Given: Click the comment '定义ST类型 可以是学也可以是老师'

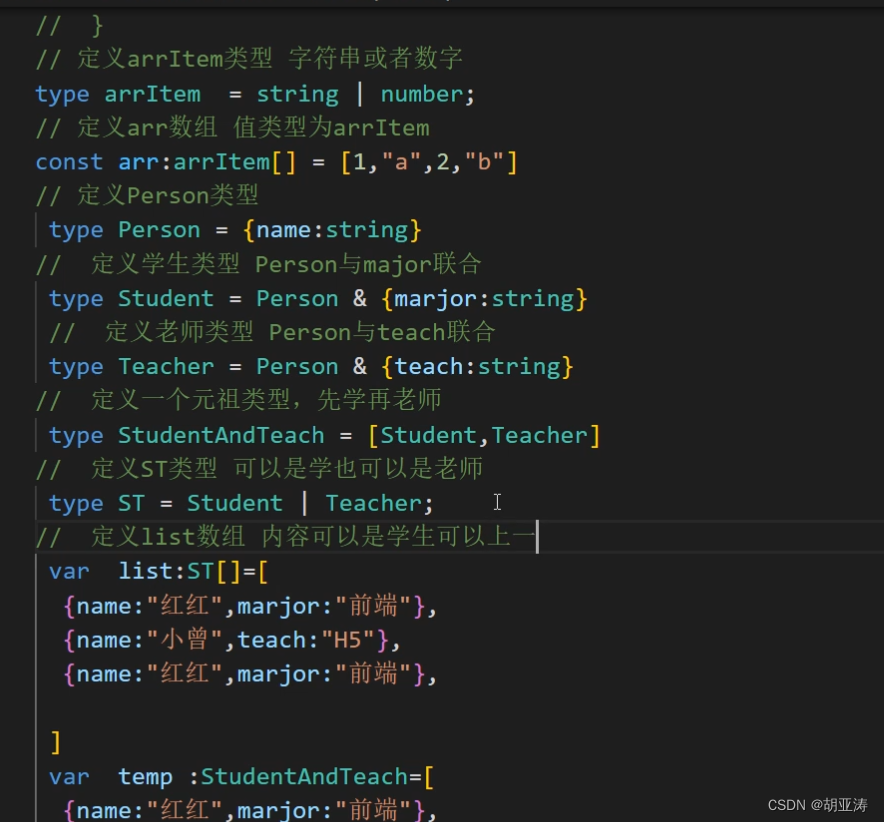Looking at the screenshot, I should pyautogui.click(x=259, y=469).
